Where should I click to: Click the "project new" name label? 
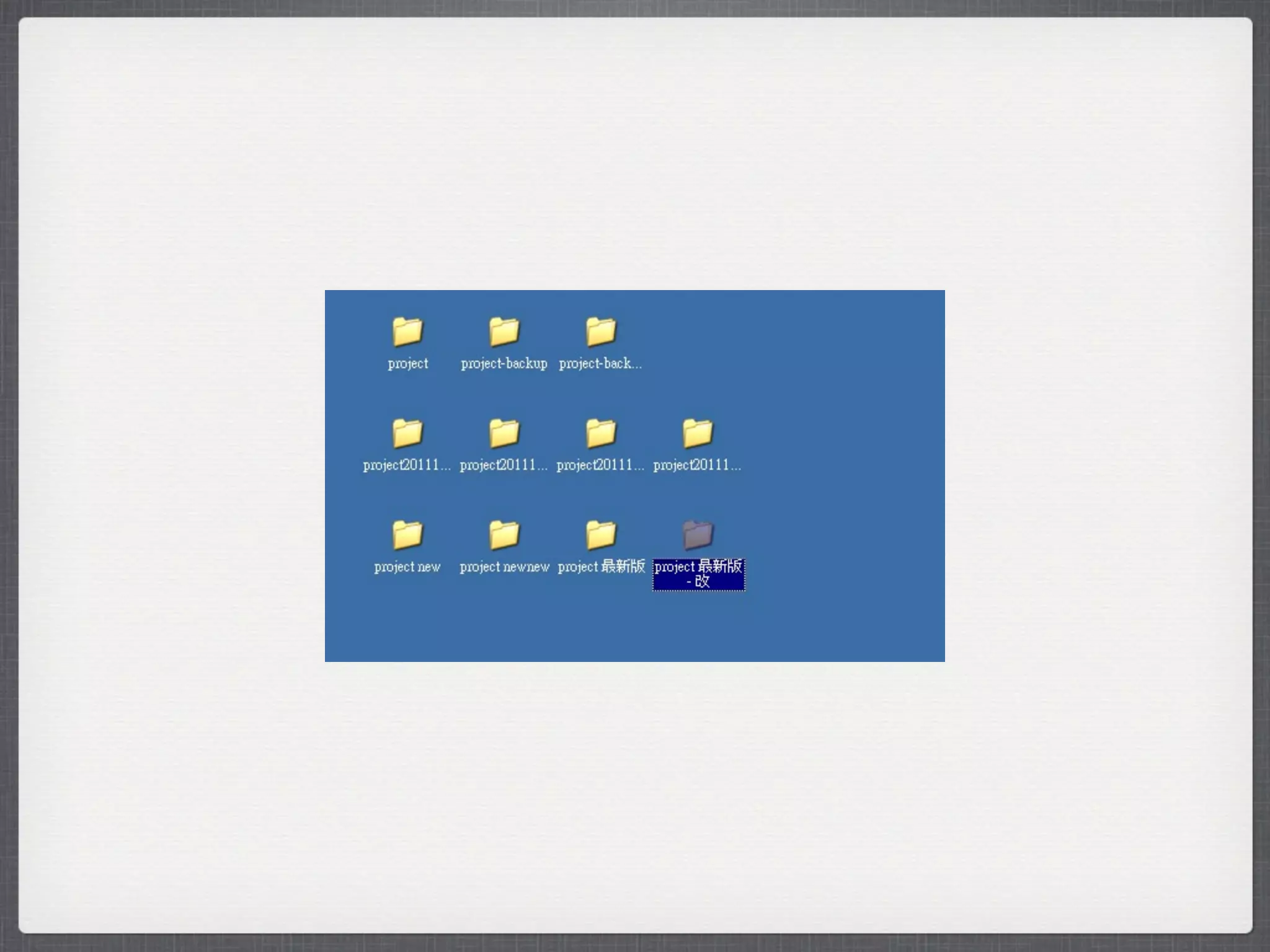(x=407, y=567)
